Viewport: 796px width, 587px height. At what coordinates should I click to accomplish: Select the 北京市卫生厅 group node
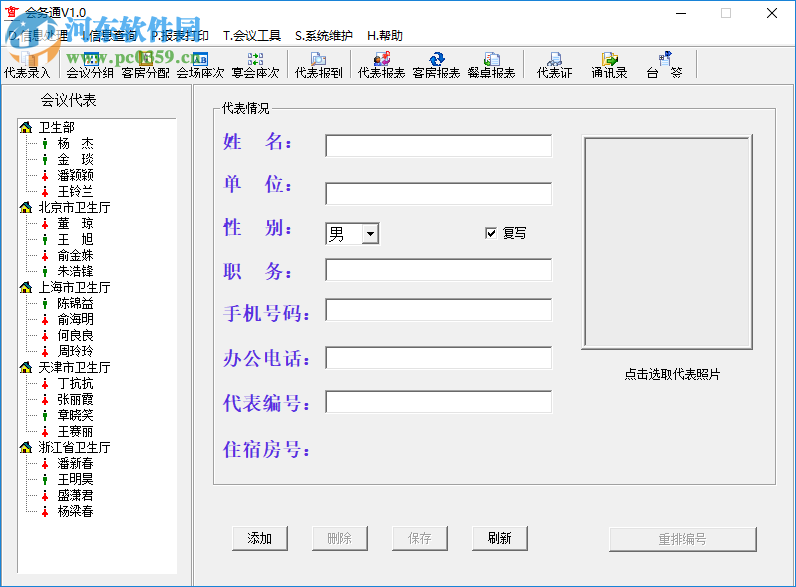[74, 207]
